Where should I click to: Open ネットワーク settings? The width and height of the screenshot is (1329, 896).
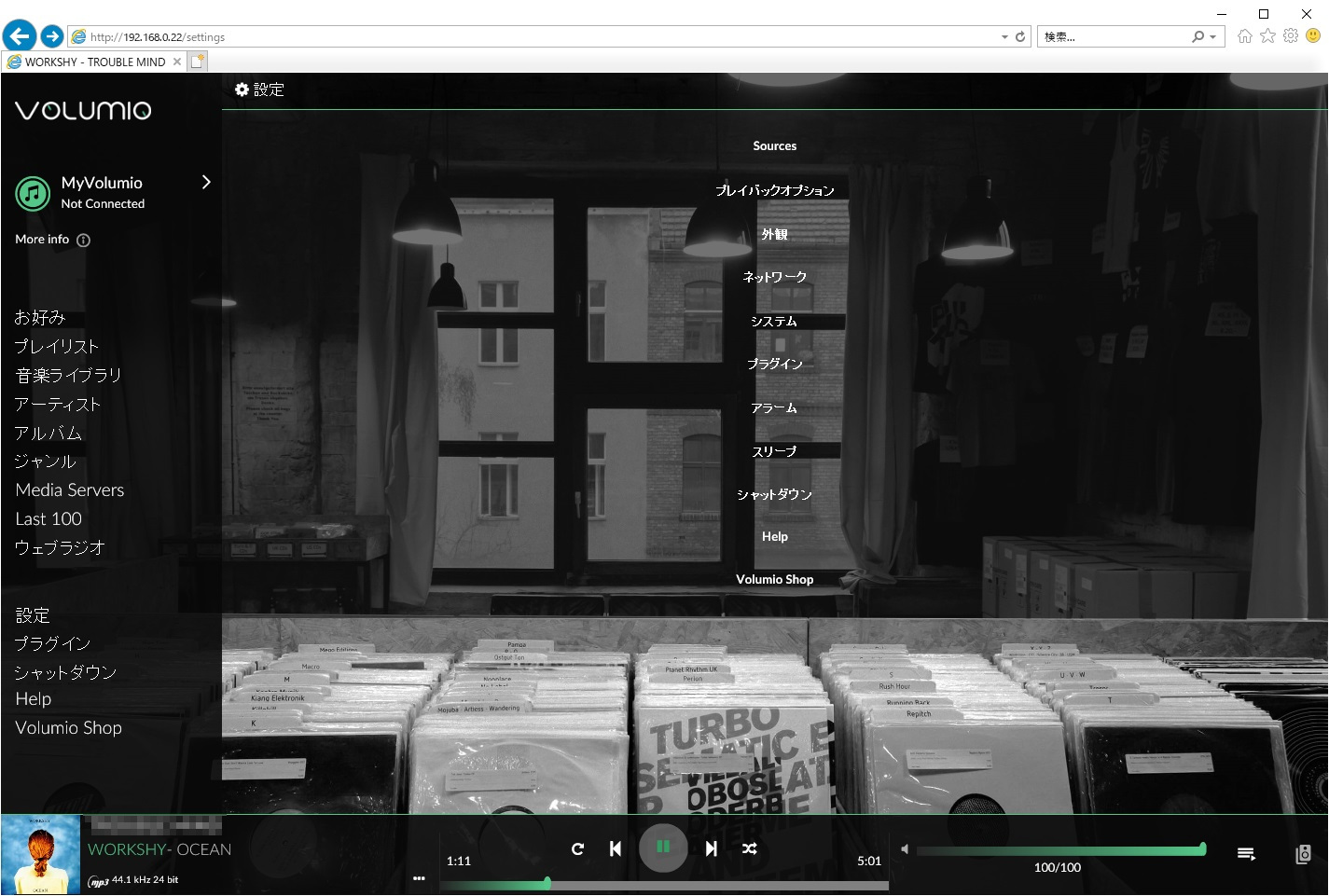click(x=774, y=277)
